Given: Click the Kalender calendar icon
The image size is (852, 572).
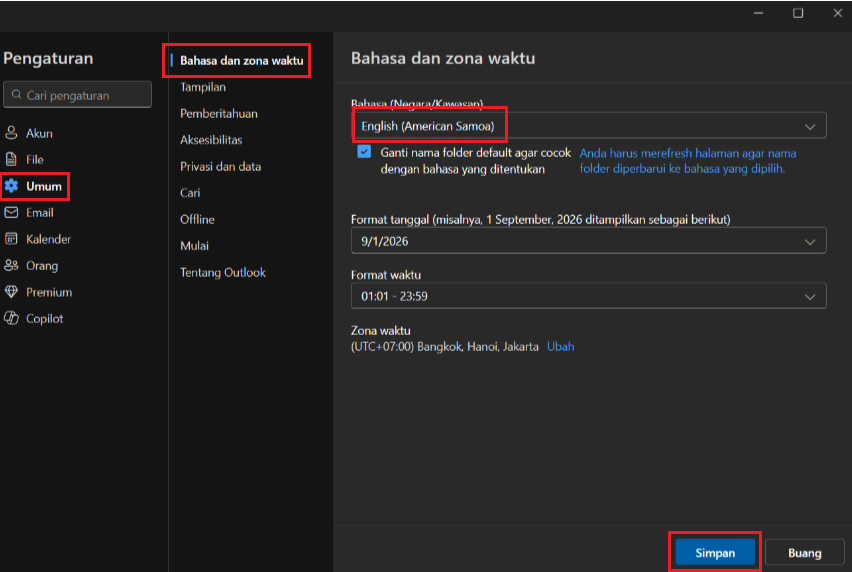Looking at the screenshot, I should (x=11, y=239).
